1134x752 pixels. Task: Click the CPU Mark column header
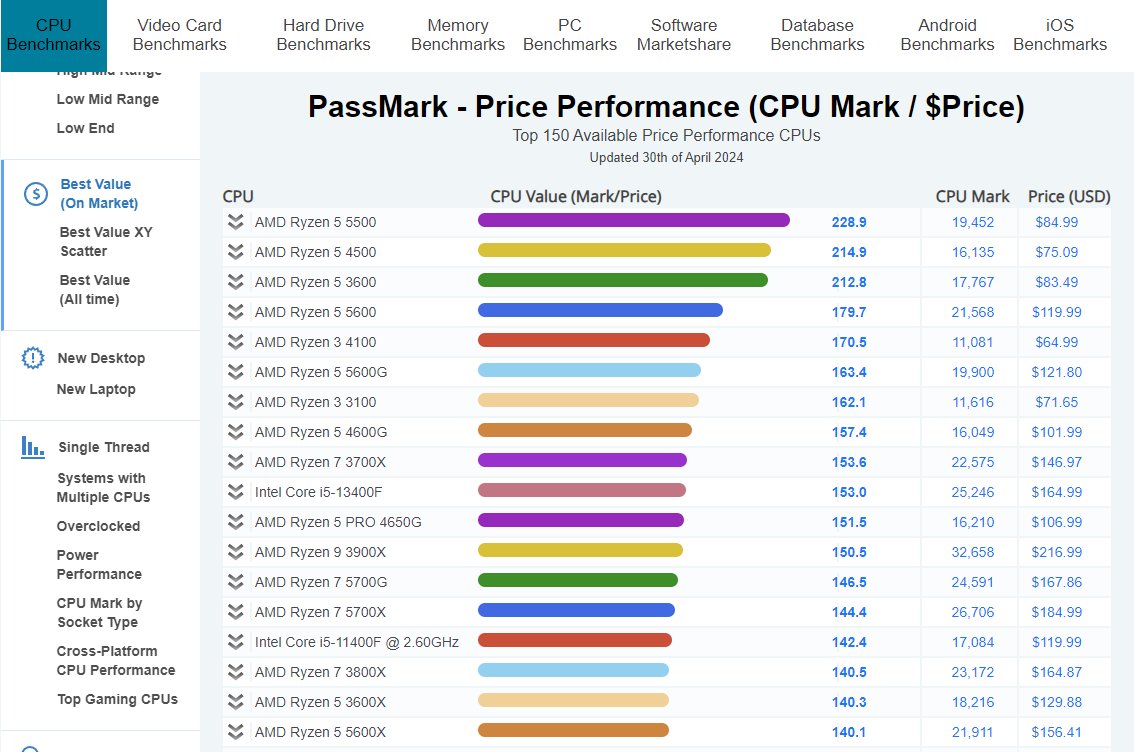973,196
